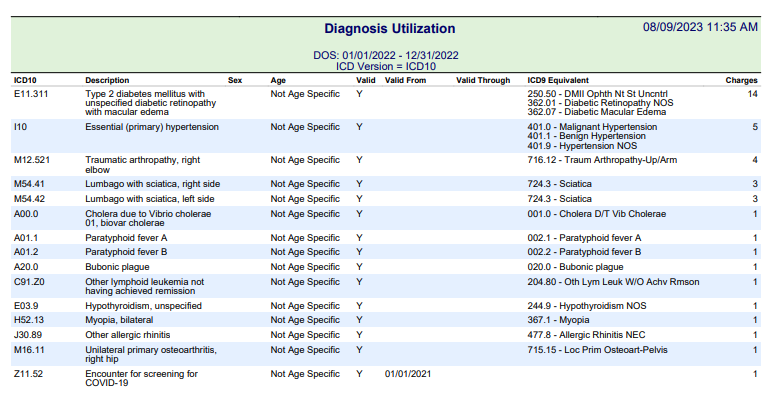The image size is (775, 395).
Task: Click the ICD9 Equivalent column header
Action: click(x=558, y=80)
